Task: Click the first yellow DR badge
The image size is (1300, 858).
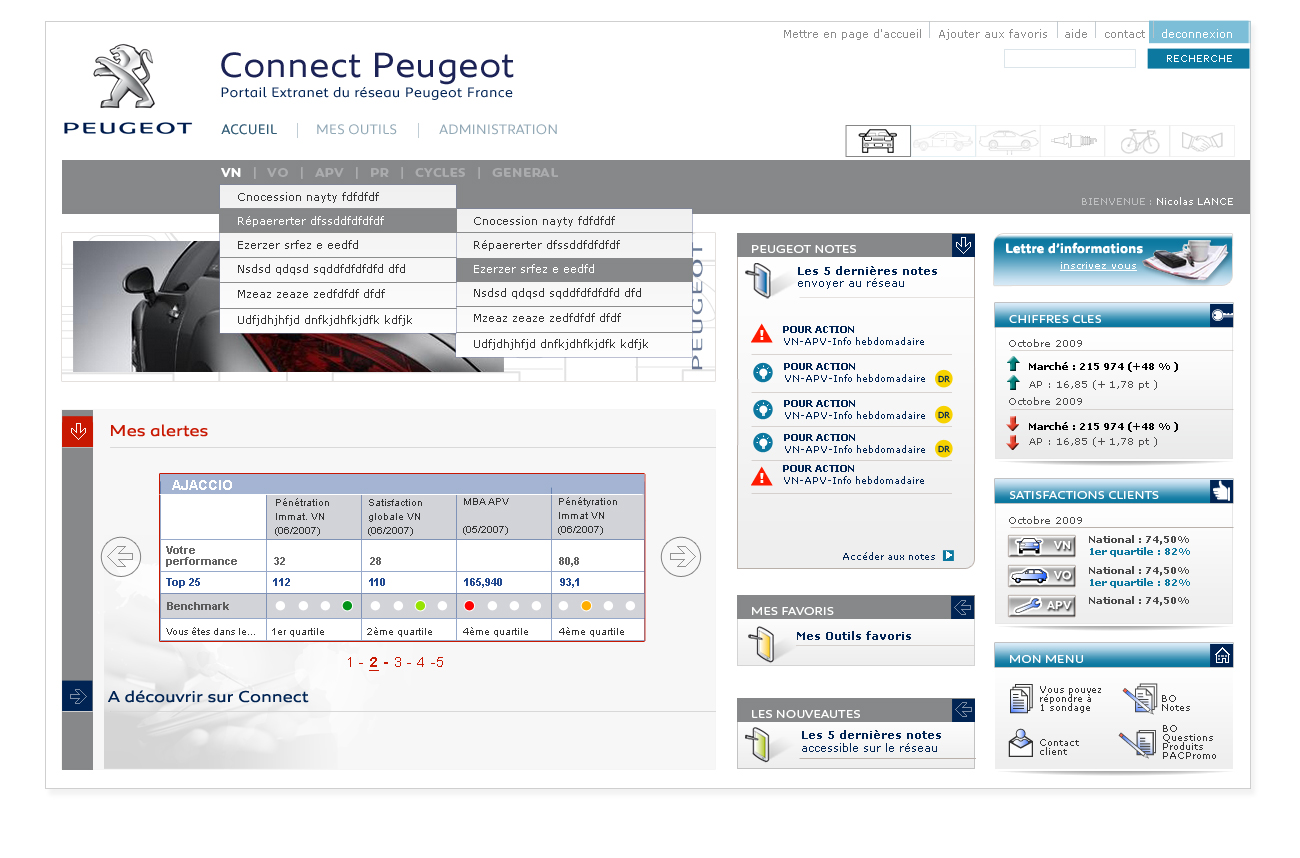Action: pos(943,378)
